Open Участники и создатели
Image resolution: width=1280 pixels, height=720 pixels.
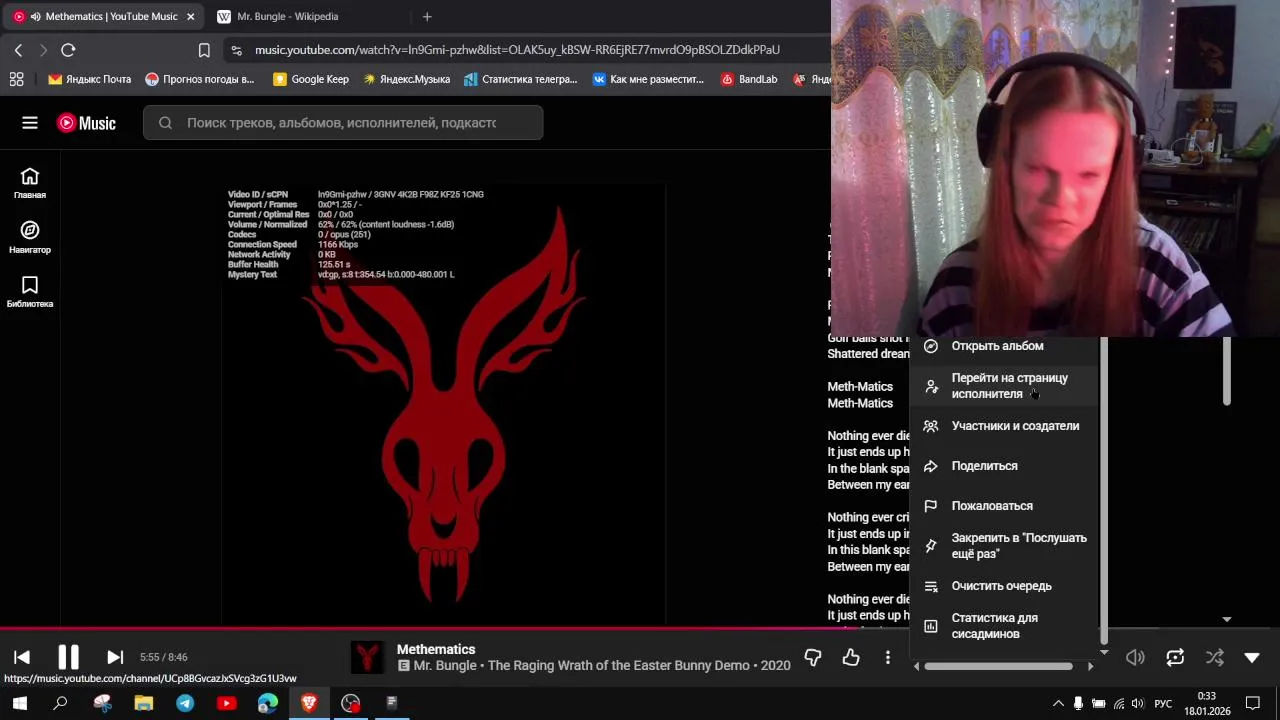click(x=1005, y=426)
